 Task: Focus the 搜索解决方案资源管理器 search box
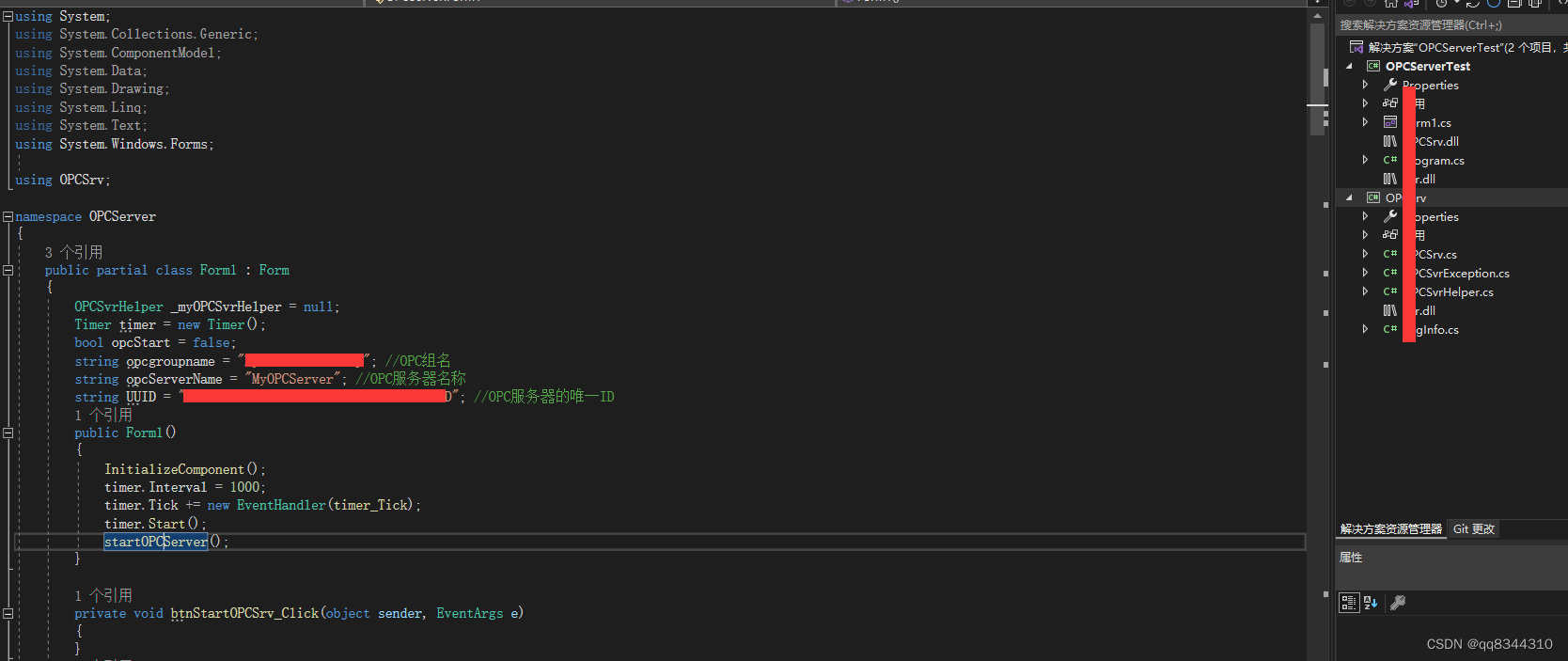pos(1451,25)
